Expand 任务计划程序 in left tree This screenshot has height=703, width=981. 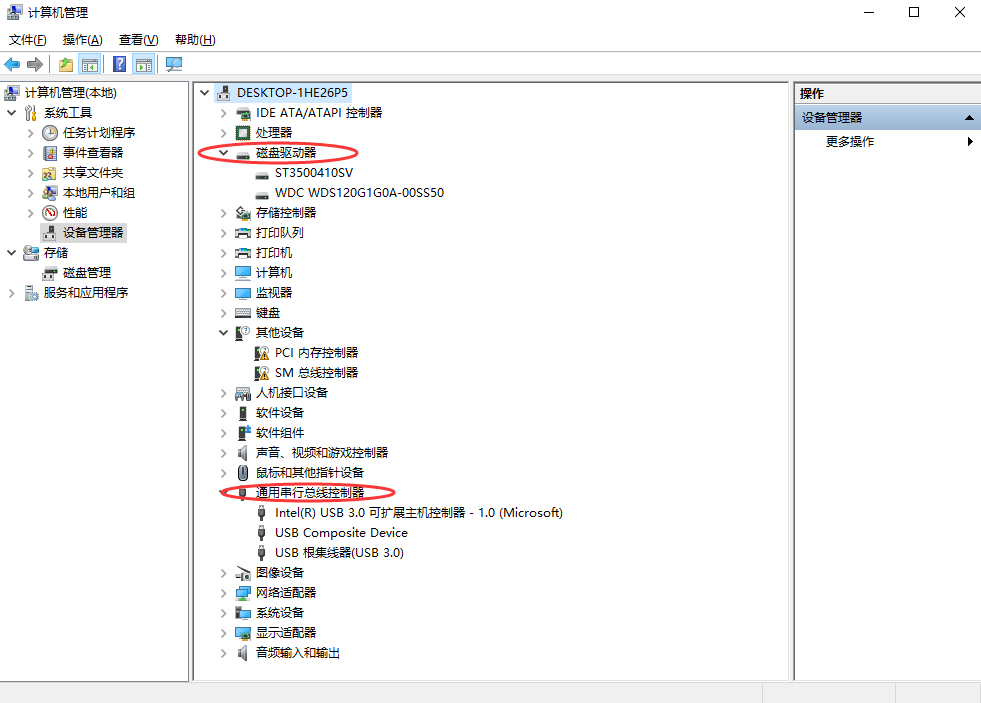[x=31, y=133]
